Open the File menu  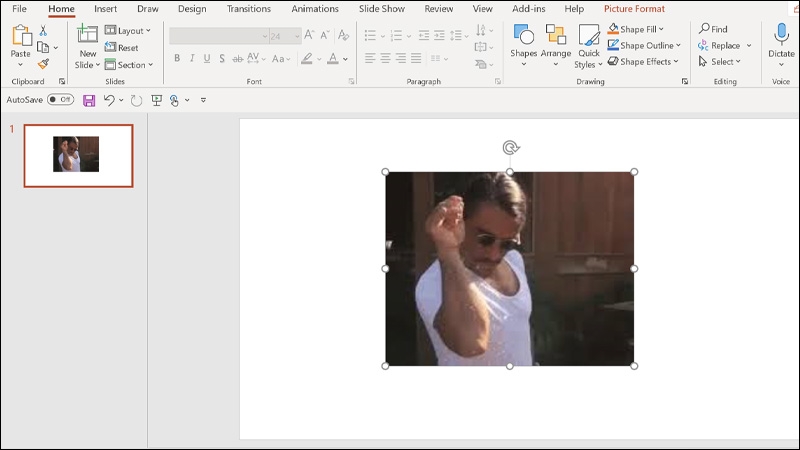point(19,9)
